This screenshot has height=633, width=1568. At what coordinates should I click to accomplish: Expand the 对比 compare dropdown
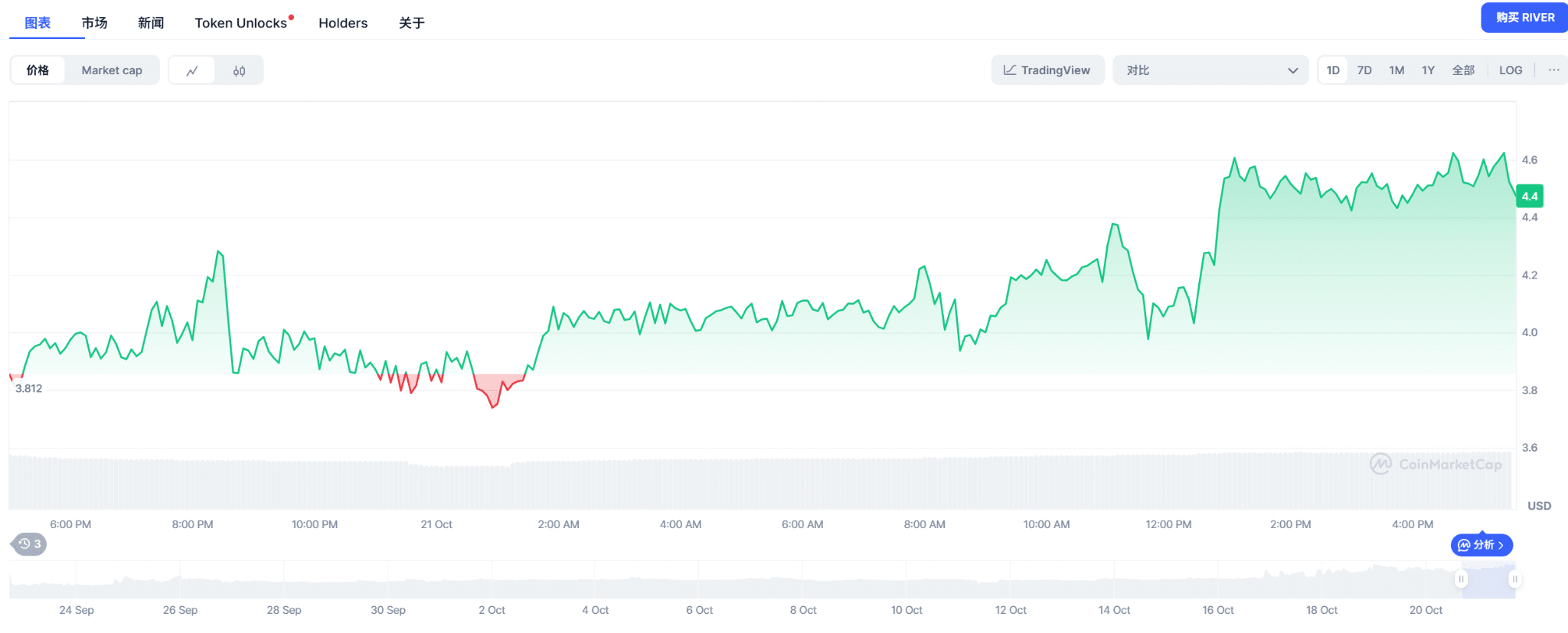1210,70
